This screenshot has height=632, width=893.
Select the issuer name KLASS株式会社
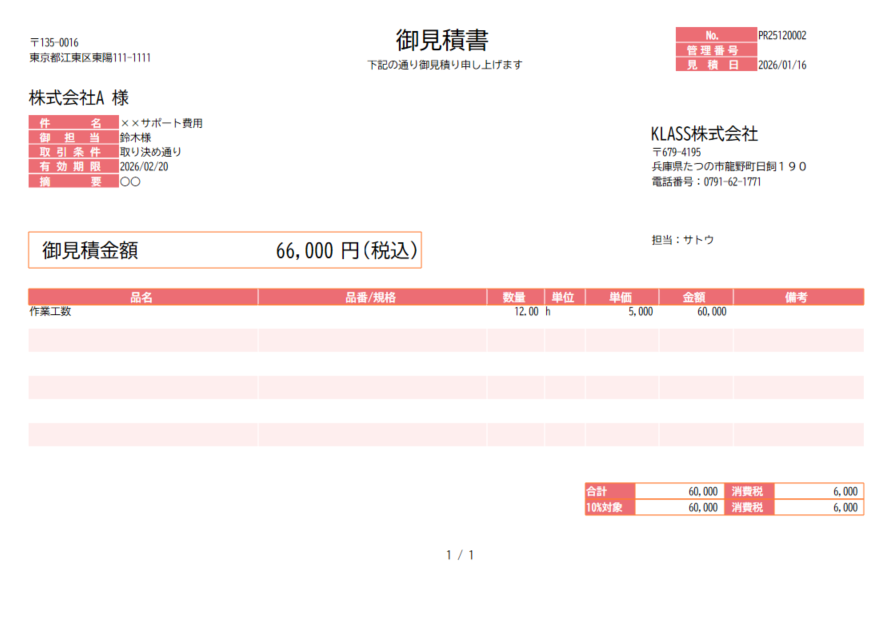tap(704, 134)
